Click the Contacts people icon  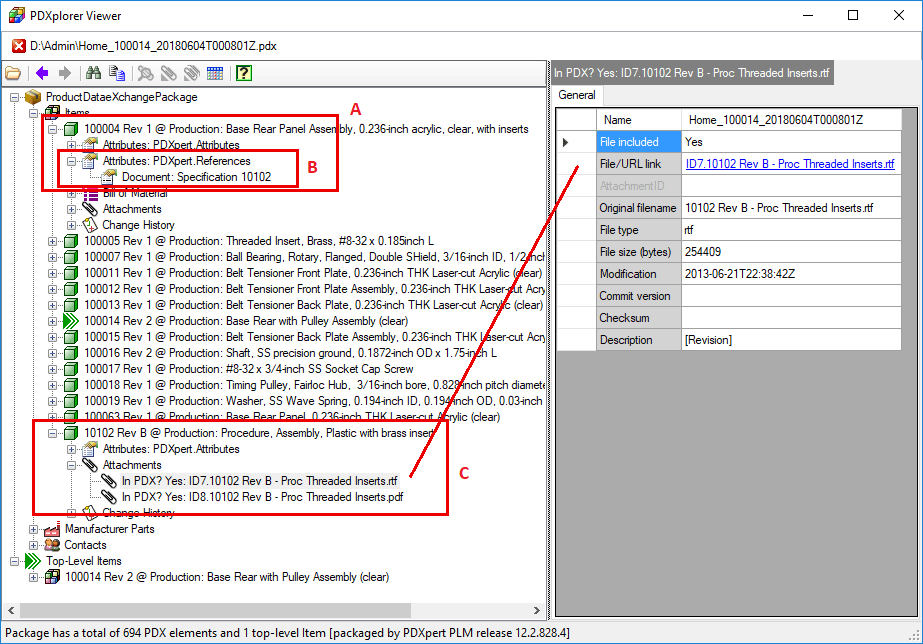tap(52, 545)
